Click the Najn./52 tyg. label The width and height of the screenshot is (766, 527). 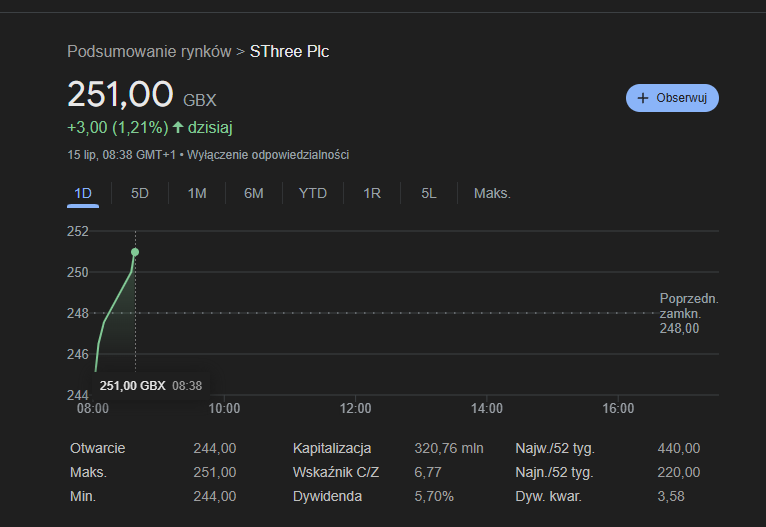pos(554,472)
